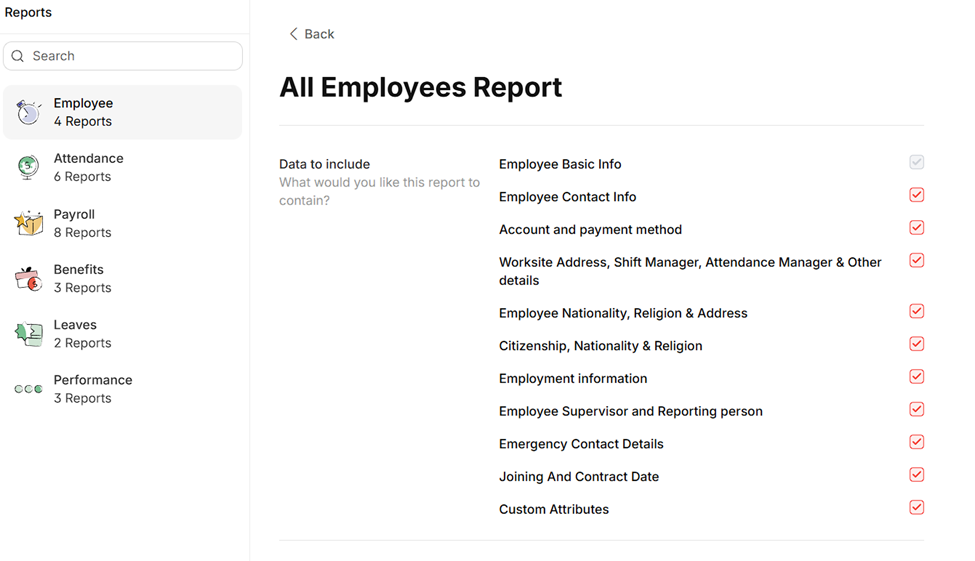Open the Employee 4 Reports category
975x561 pixels.
point(122,112)
